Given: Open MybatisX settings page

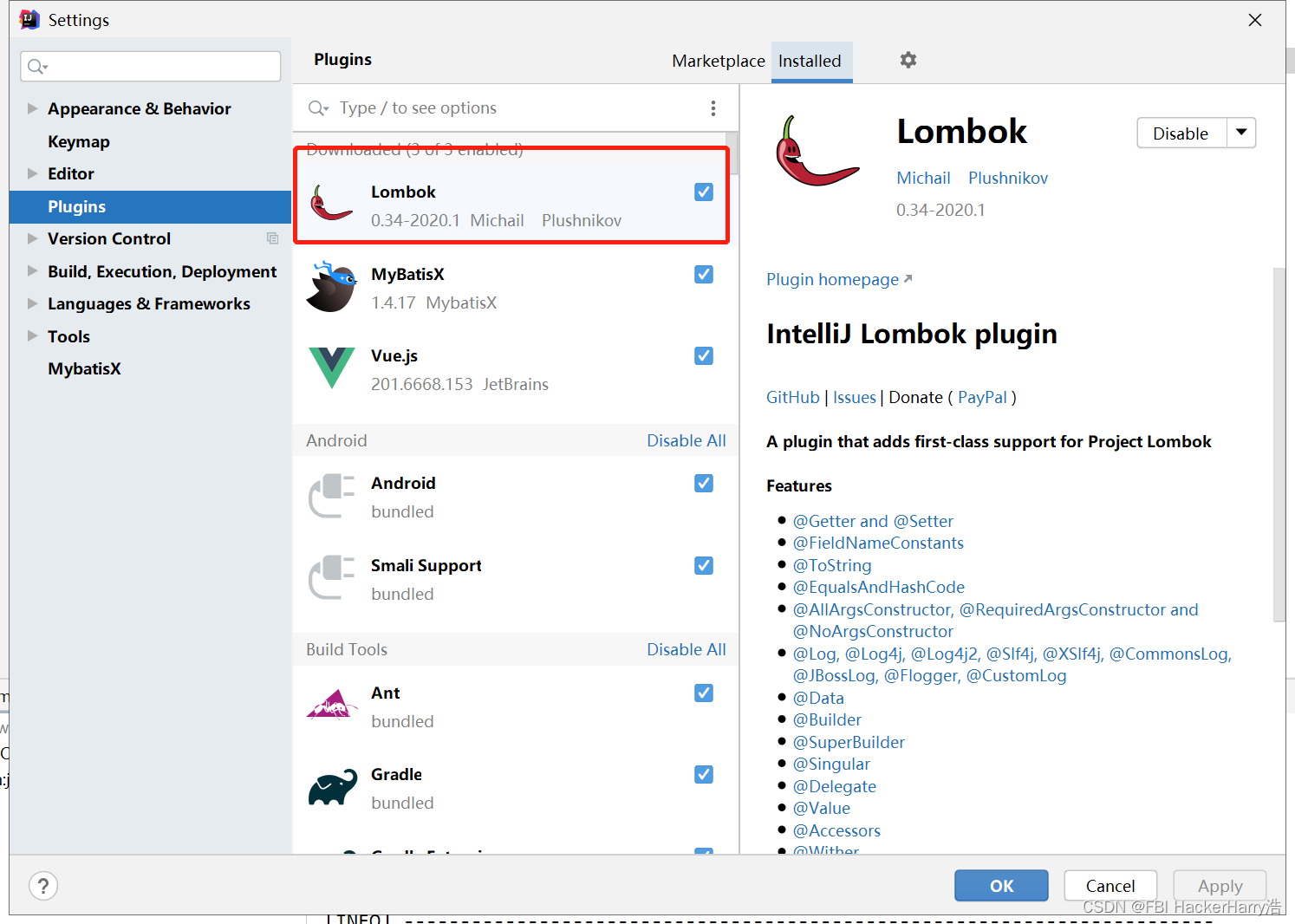Looking at the screenshot, I should (x=84, y=368).
